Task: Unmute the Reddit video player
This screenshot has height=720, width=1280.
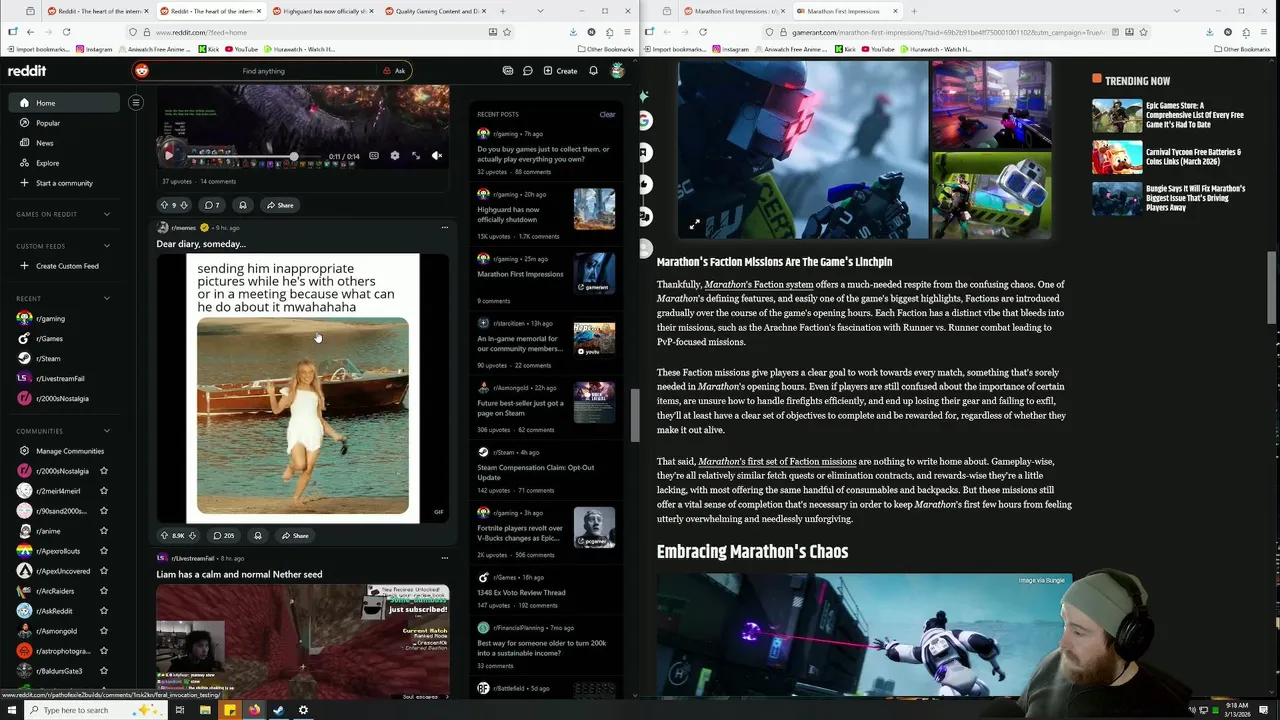Action: click(x=437, y=156)
